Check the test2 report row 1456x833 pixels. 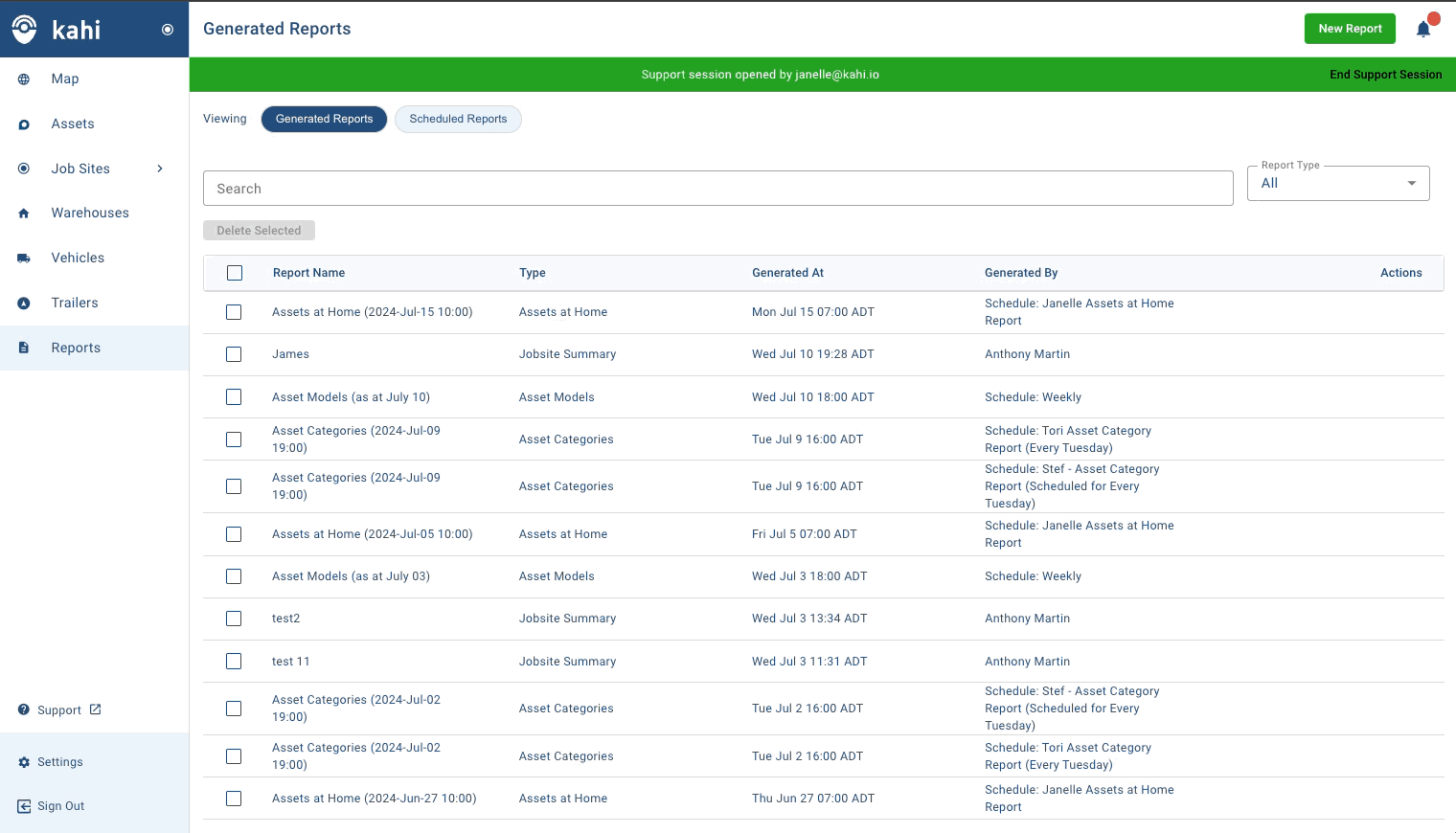234,619
